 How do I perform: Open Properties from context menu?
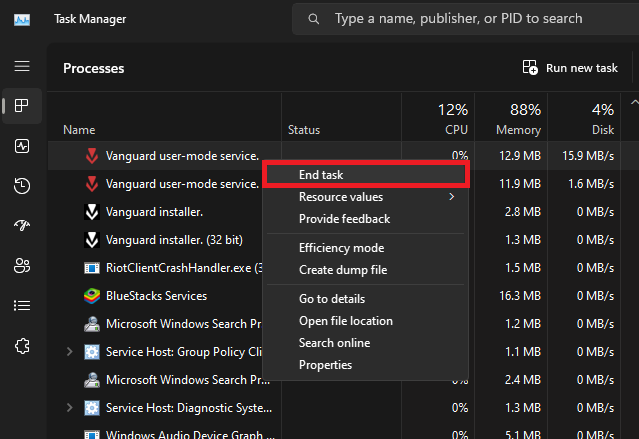click(x=366, y=365)
